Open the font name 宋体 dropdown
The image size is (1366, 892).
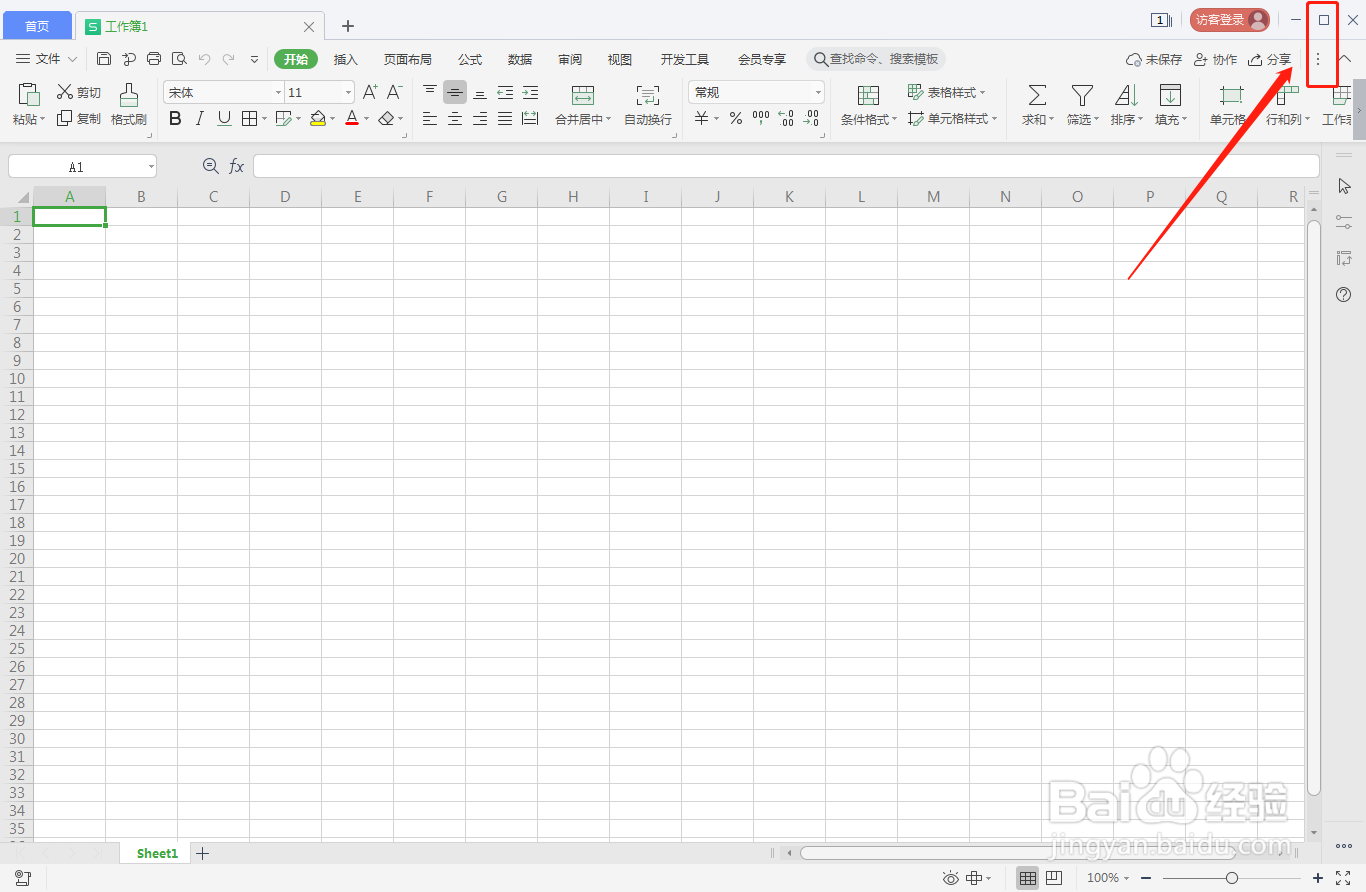tap(279, 92)
